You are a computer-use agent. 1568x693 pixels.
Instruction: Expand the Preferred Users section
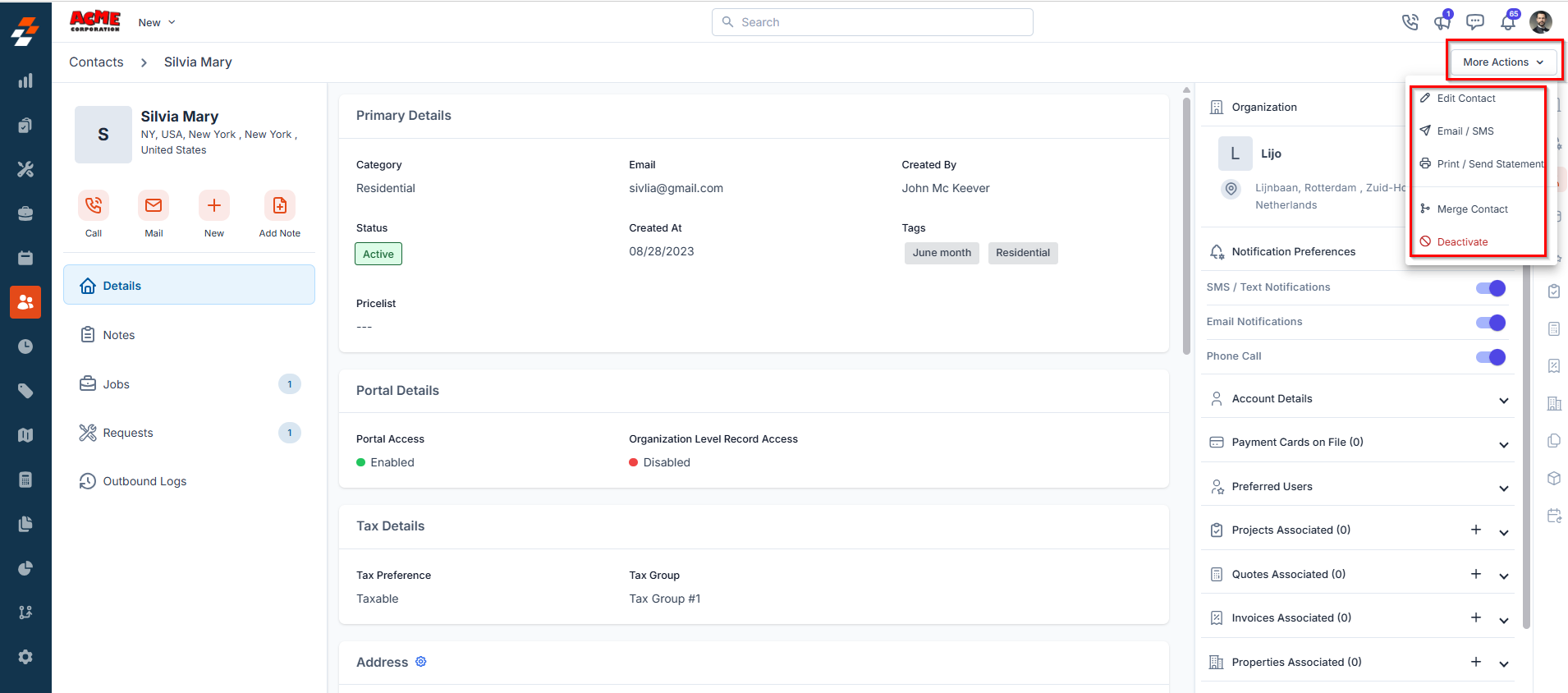pyautogui.click(x=1504, y=489)
